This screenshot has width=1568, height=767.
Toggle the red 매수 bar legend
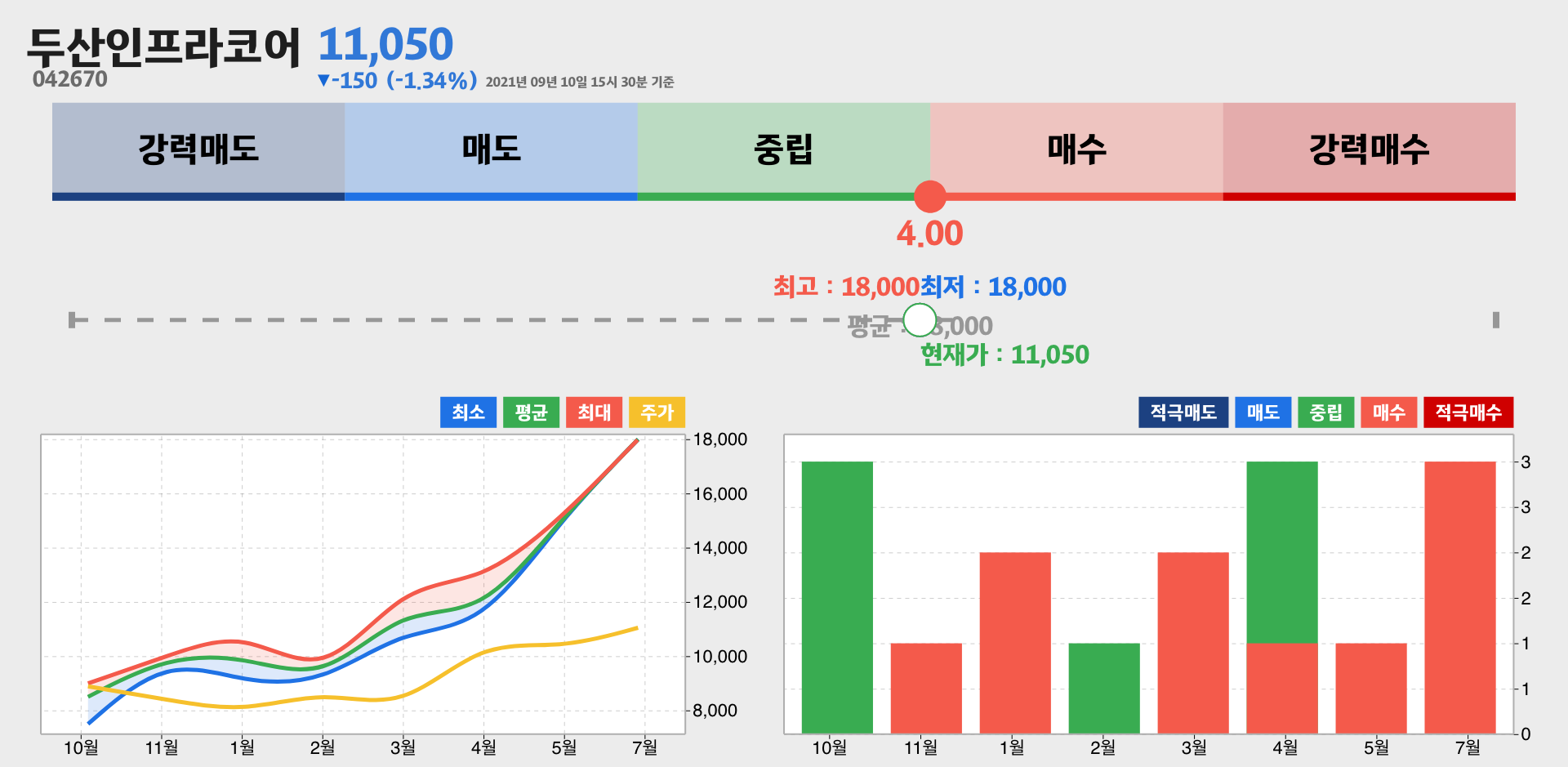tap(1389, 412)
